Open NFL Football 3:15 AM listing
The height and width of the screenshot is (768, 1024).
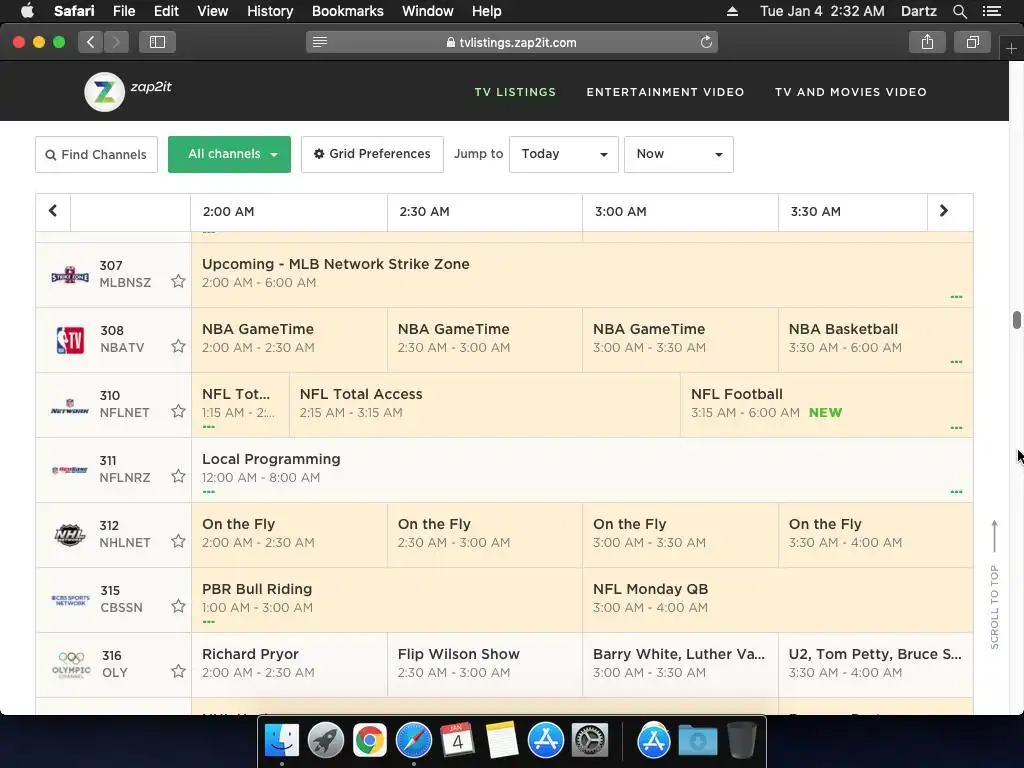pyautogui.click(x=826, y=405)
